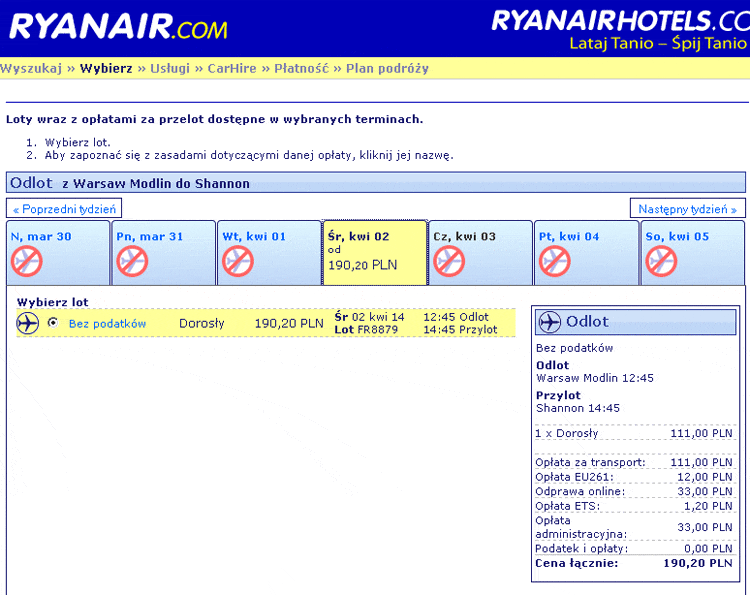750x595 pixels.
Task: Click the airplane icon in flight row
Action: point(27,323)
